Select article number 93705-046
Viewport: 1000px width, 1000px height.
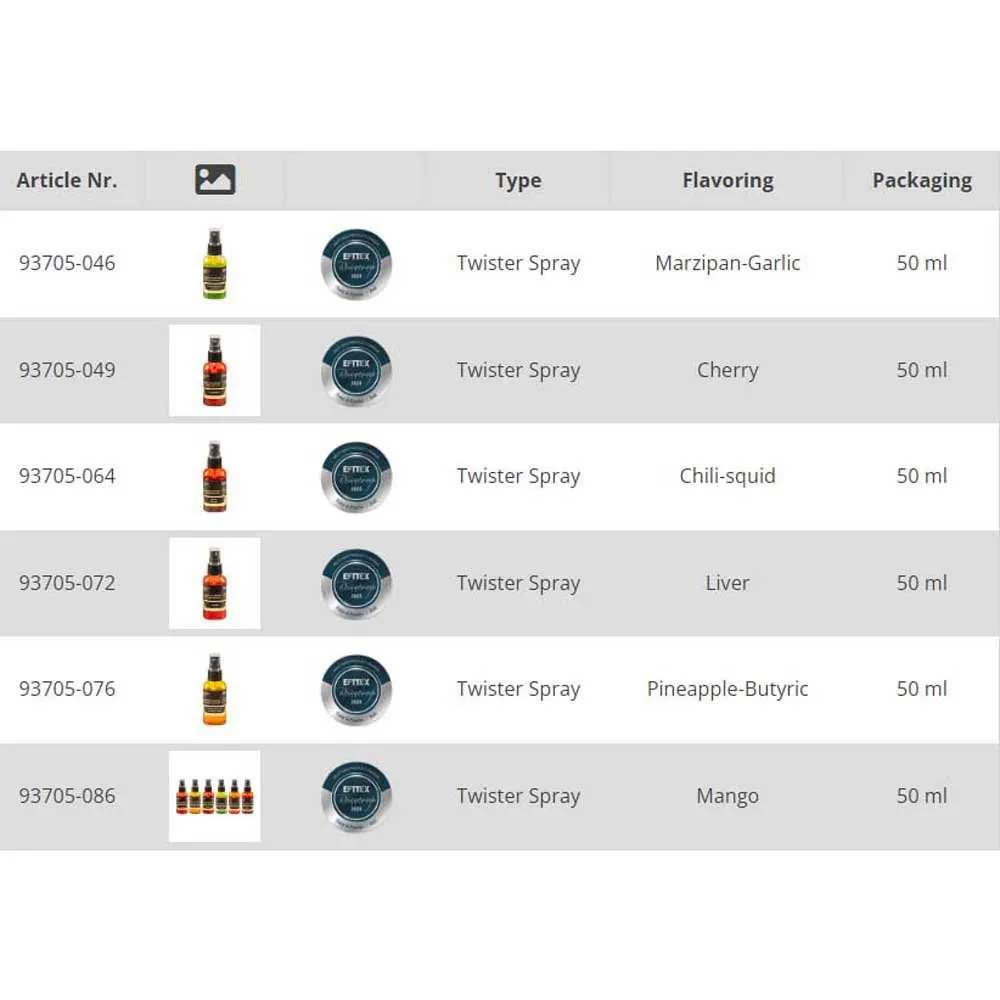67,264
